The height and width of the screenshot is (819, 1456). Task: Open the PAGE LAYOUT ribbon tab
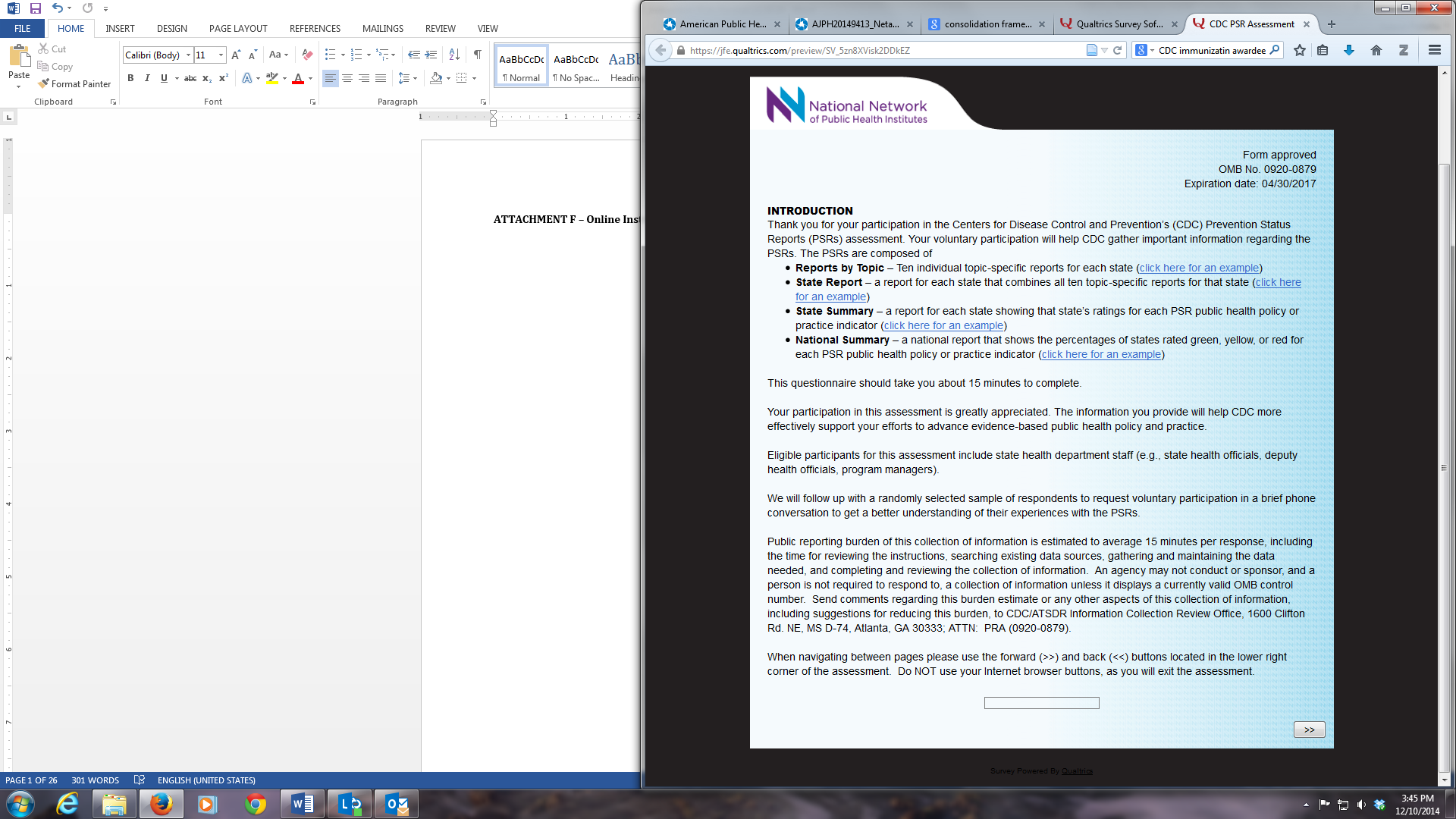[238, 28]
